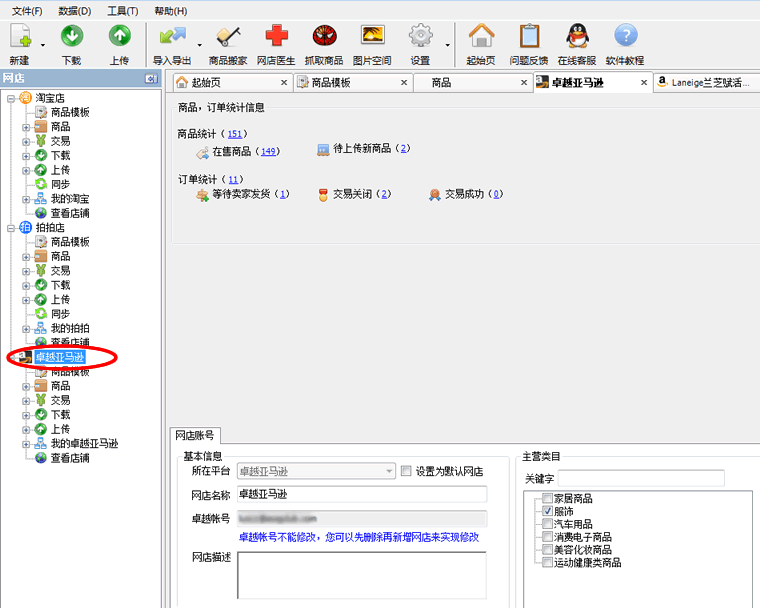
Task: Click the 网店名称 input field
Action: (x=362, y=495)
